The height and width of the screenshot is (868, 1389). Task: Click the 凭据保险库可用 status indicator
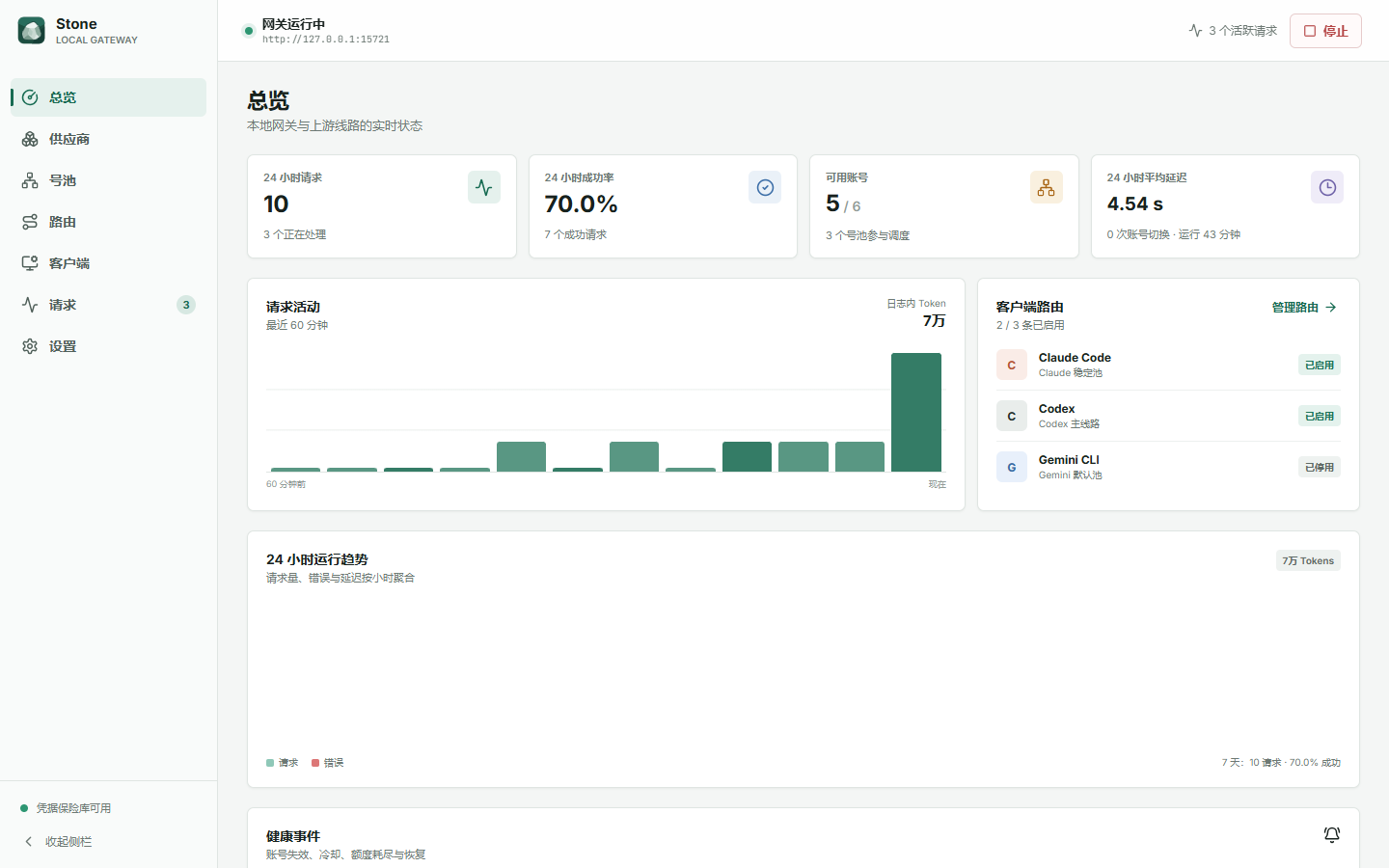point(66,808)
